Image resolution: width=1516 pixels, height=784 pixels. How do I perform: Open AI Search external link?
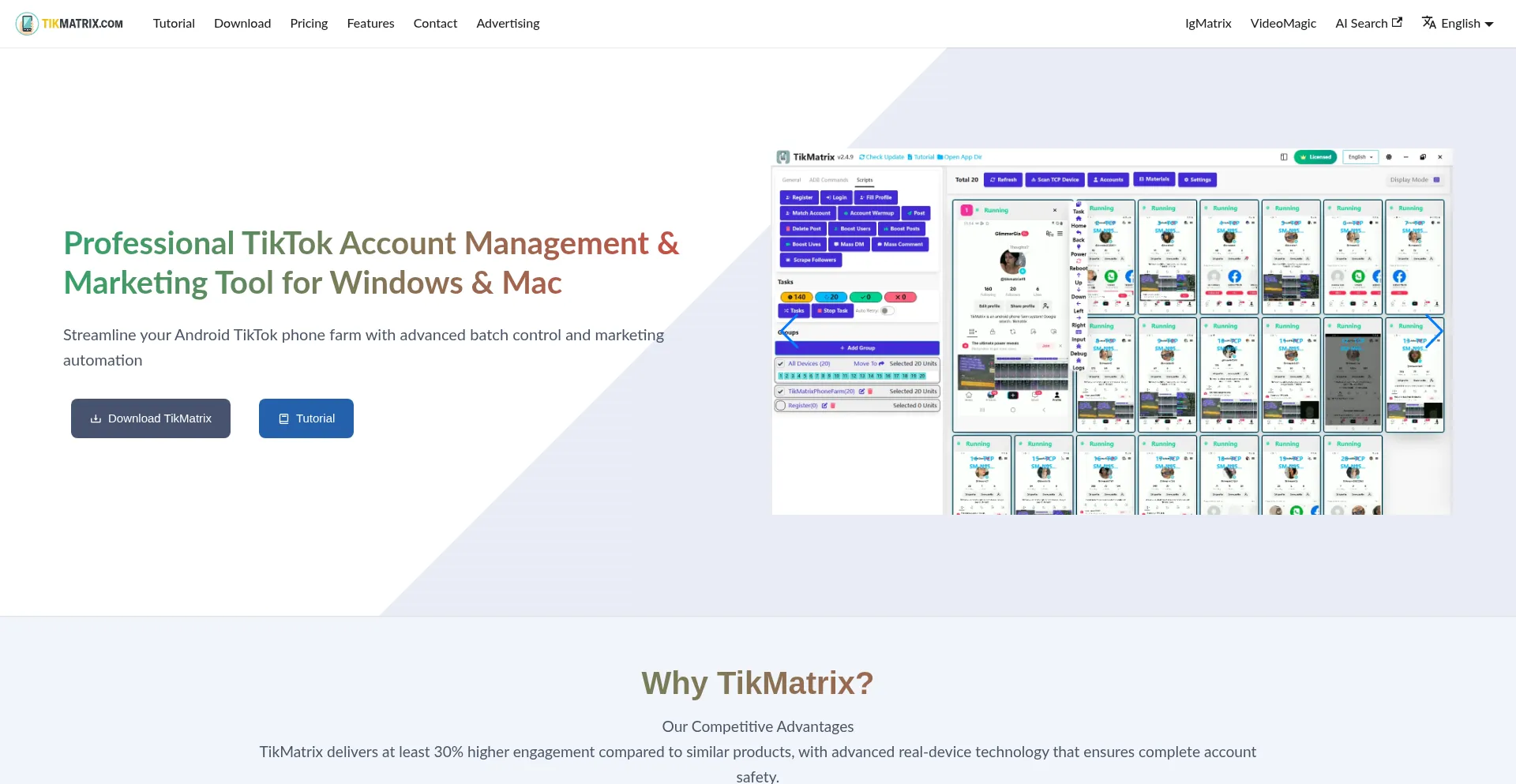[x=1368, y=24]
